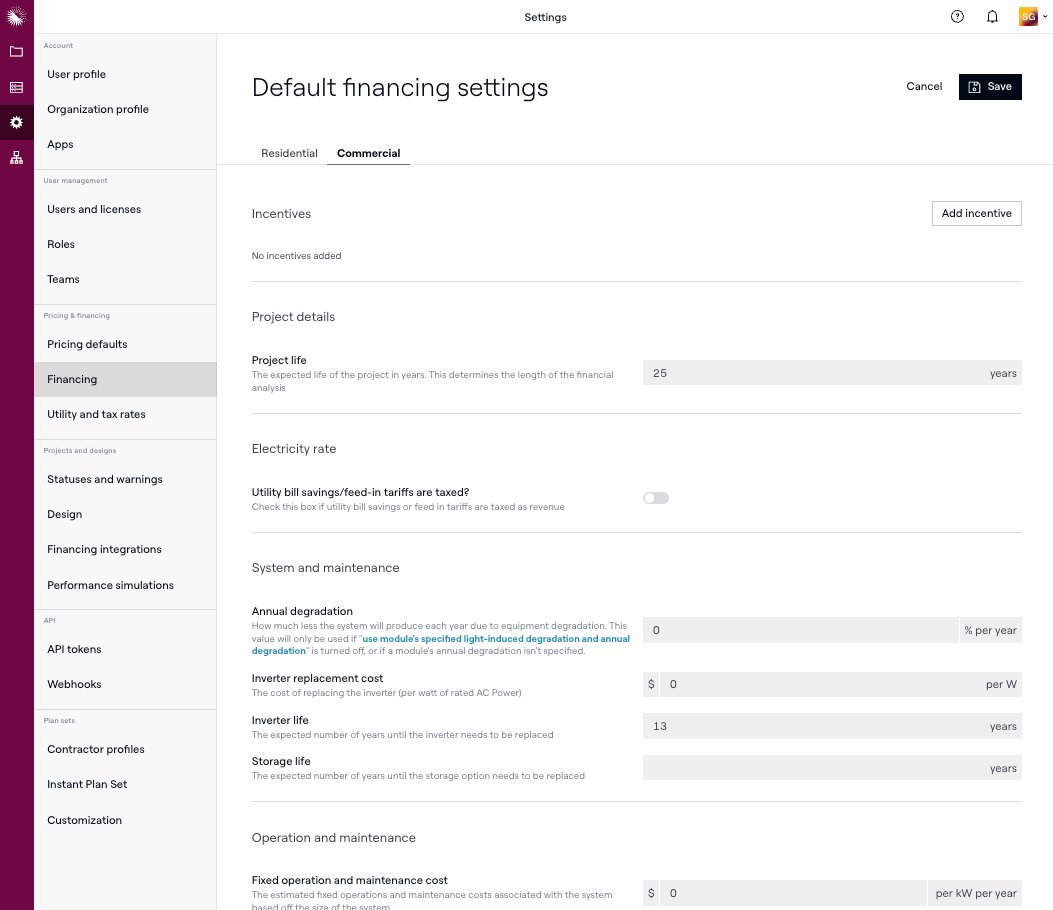1053x910 pixels.
Task: Switch to the Residential tab
Action: (289, 154)
